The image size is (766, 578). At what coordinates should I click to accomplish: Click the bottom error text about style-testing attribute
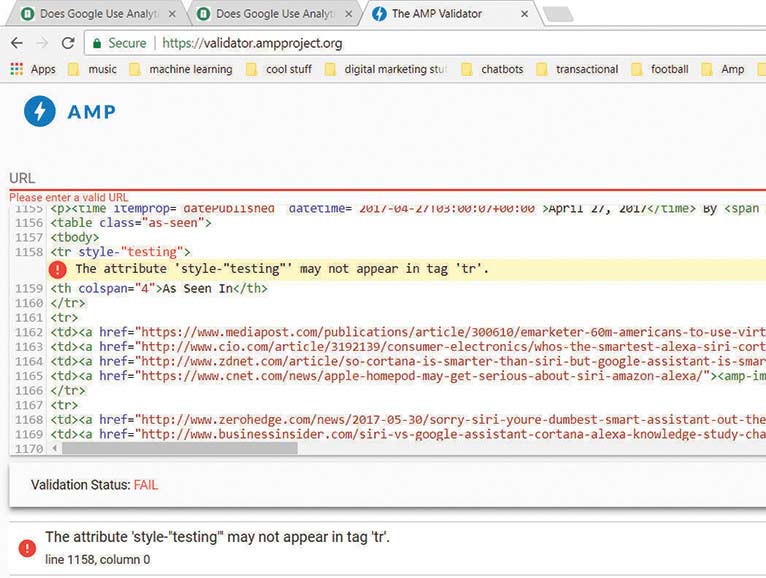(217, 537)
